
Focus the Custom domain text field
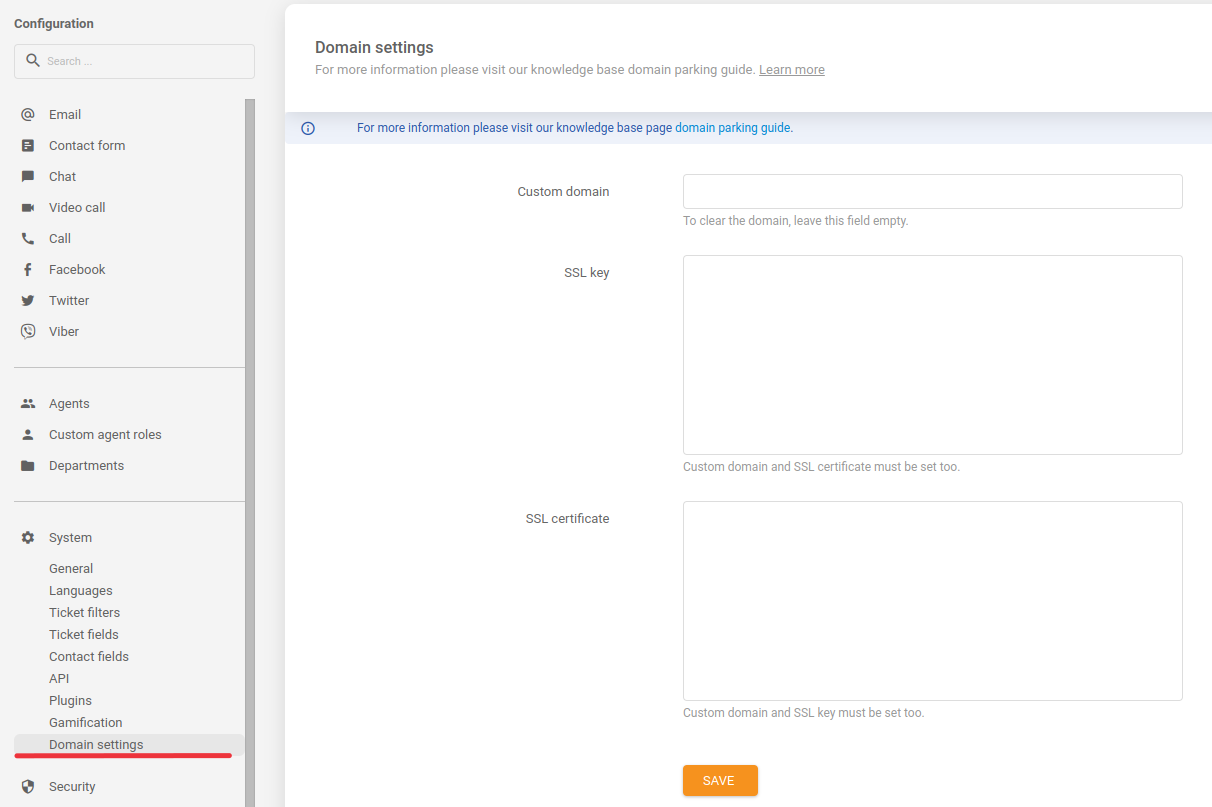[x=932, y=192]
